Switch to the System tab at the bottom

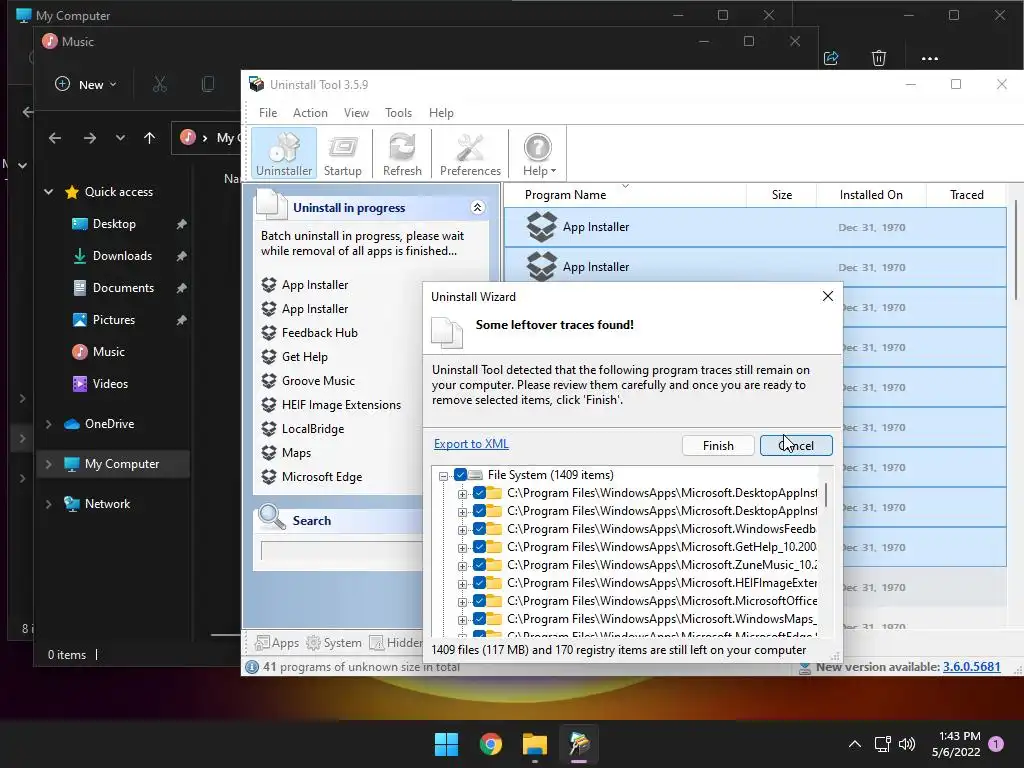pyautogui.click(x=334, y=643)
